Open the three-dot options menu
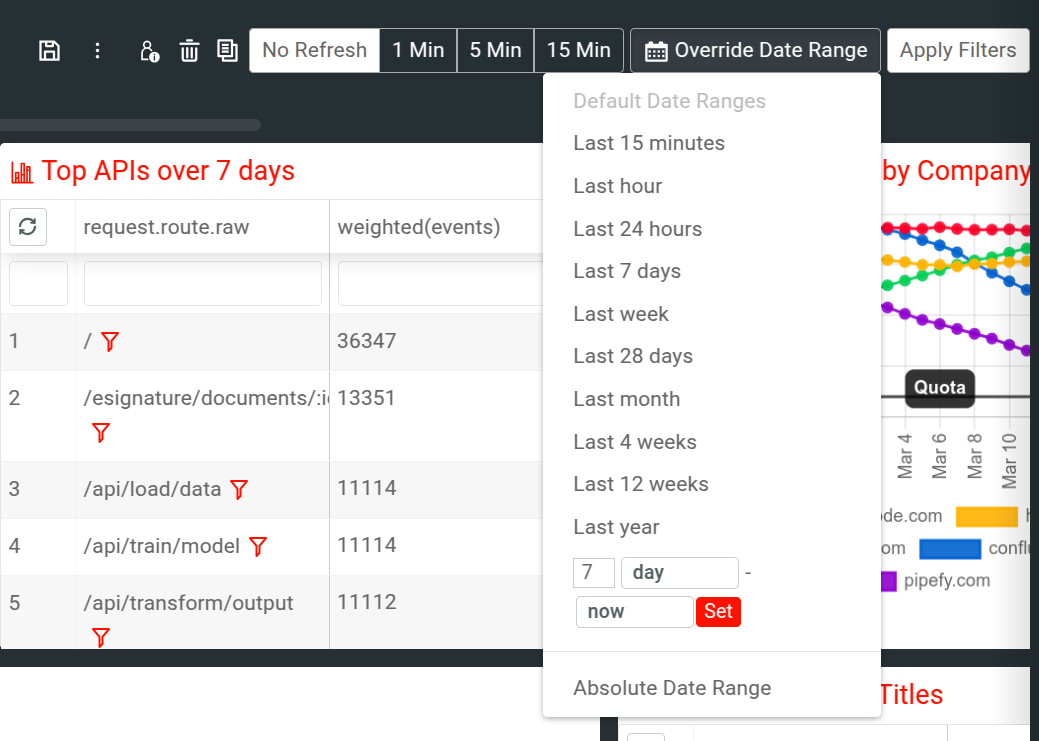Screen dimensions: 1039x741 (97, 50)
